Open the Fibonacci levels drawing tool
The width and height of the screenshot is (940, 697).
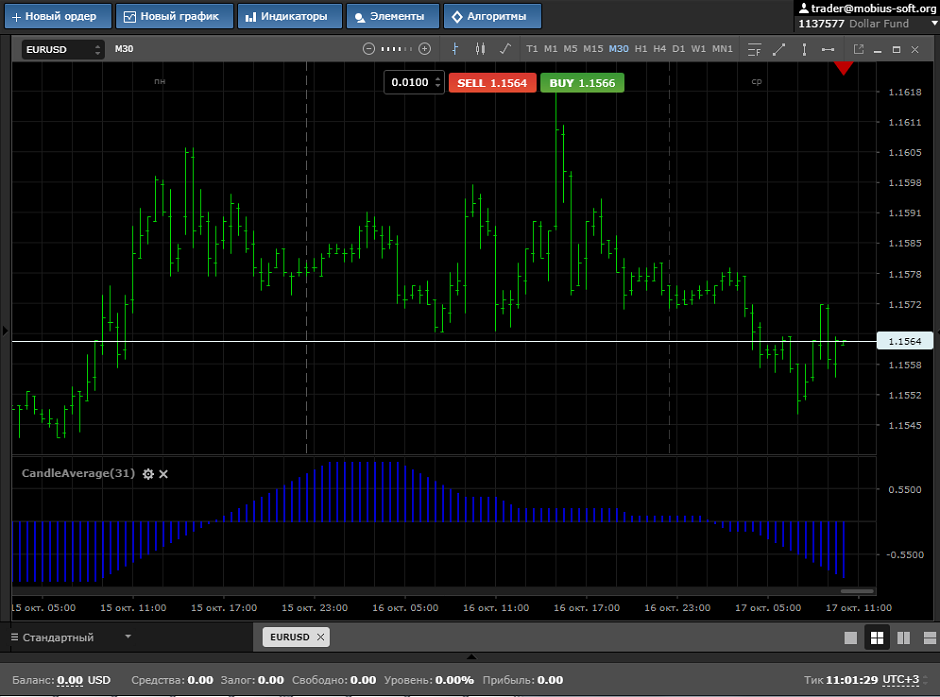[x=754, y=50]
